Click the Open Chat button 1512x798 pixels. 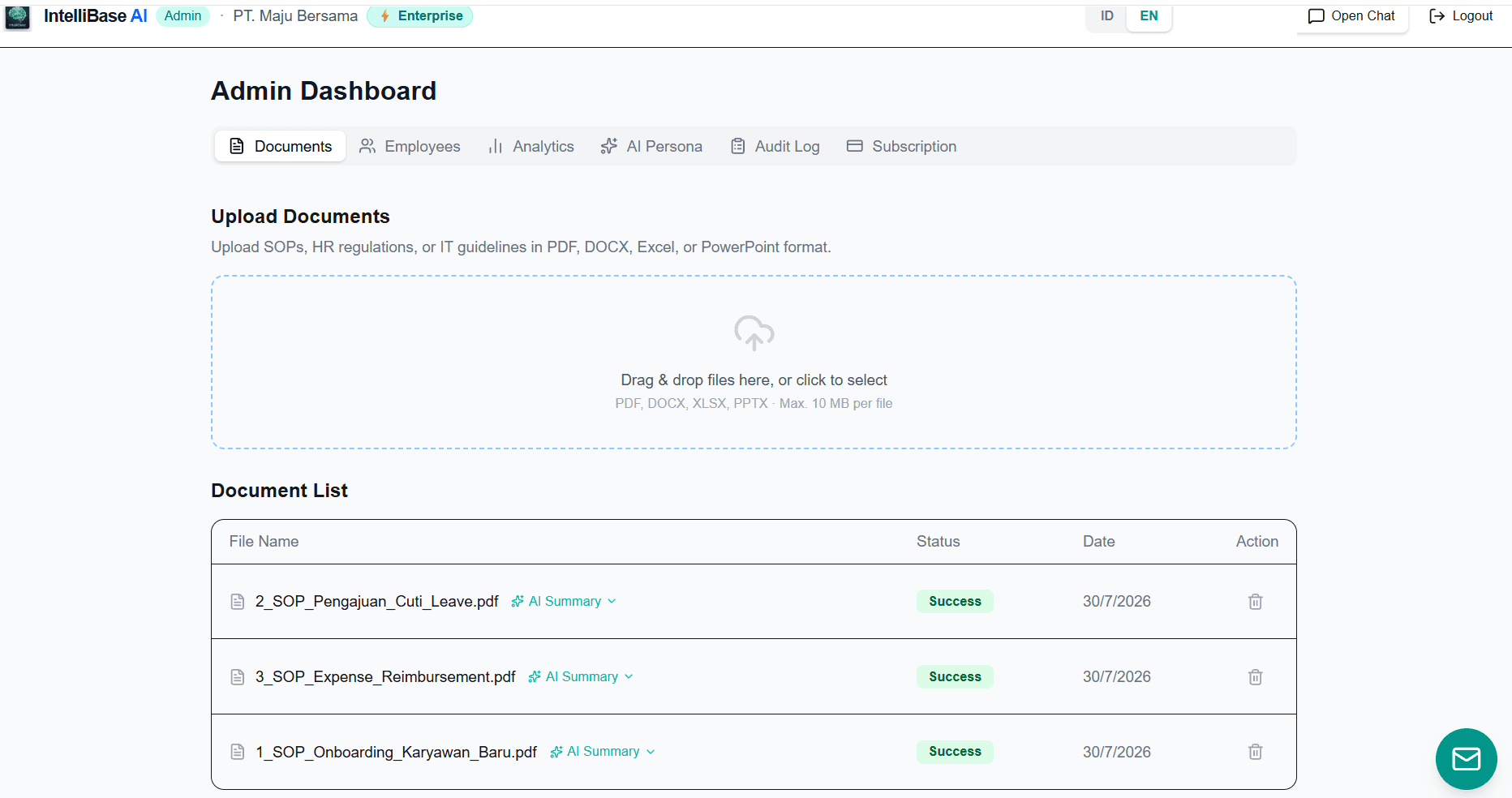click(x=1351, y=16)
